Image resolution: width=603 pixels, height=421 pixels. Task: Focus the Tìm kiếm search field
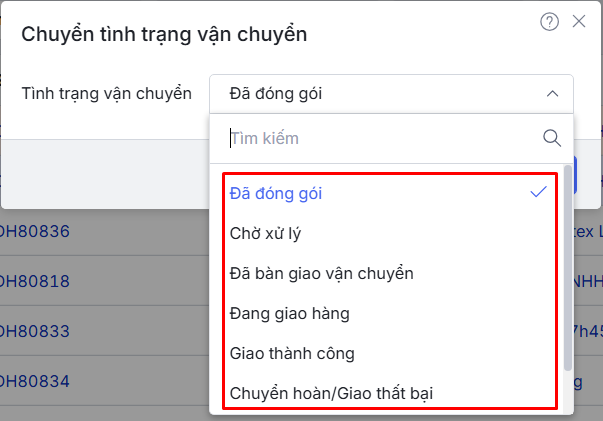coord(380,138)
